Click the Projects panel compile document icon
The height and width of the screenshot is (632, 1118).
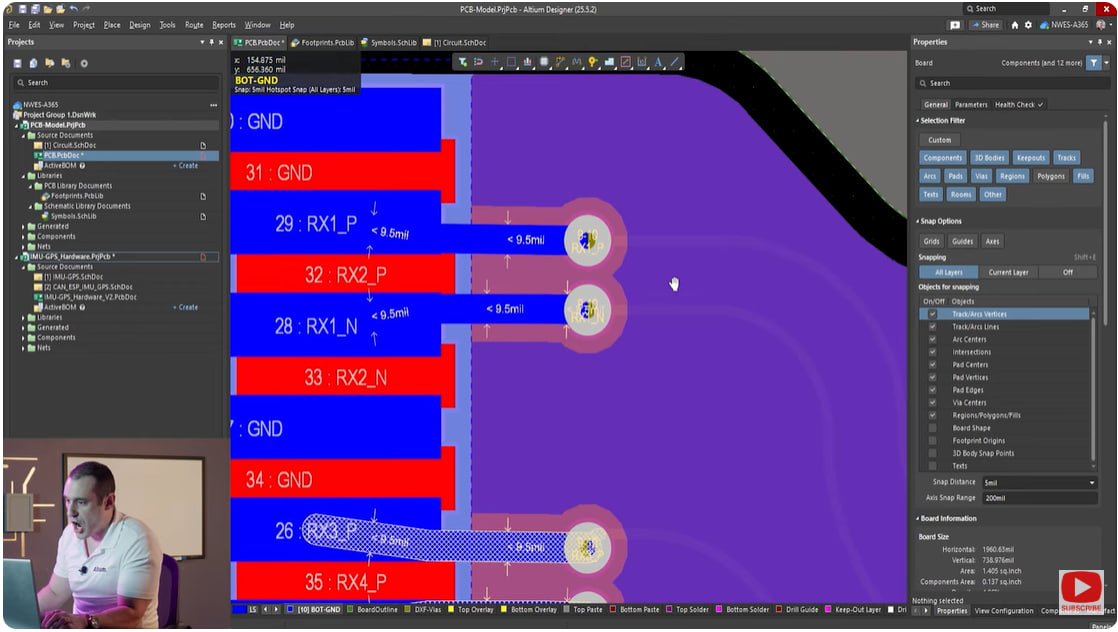(x=34, y=63)
